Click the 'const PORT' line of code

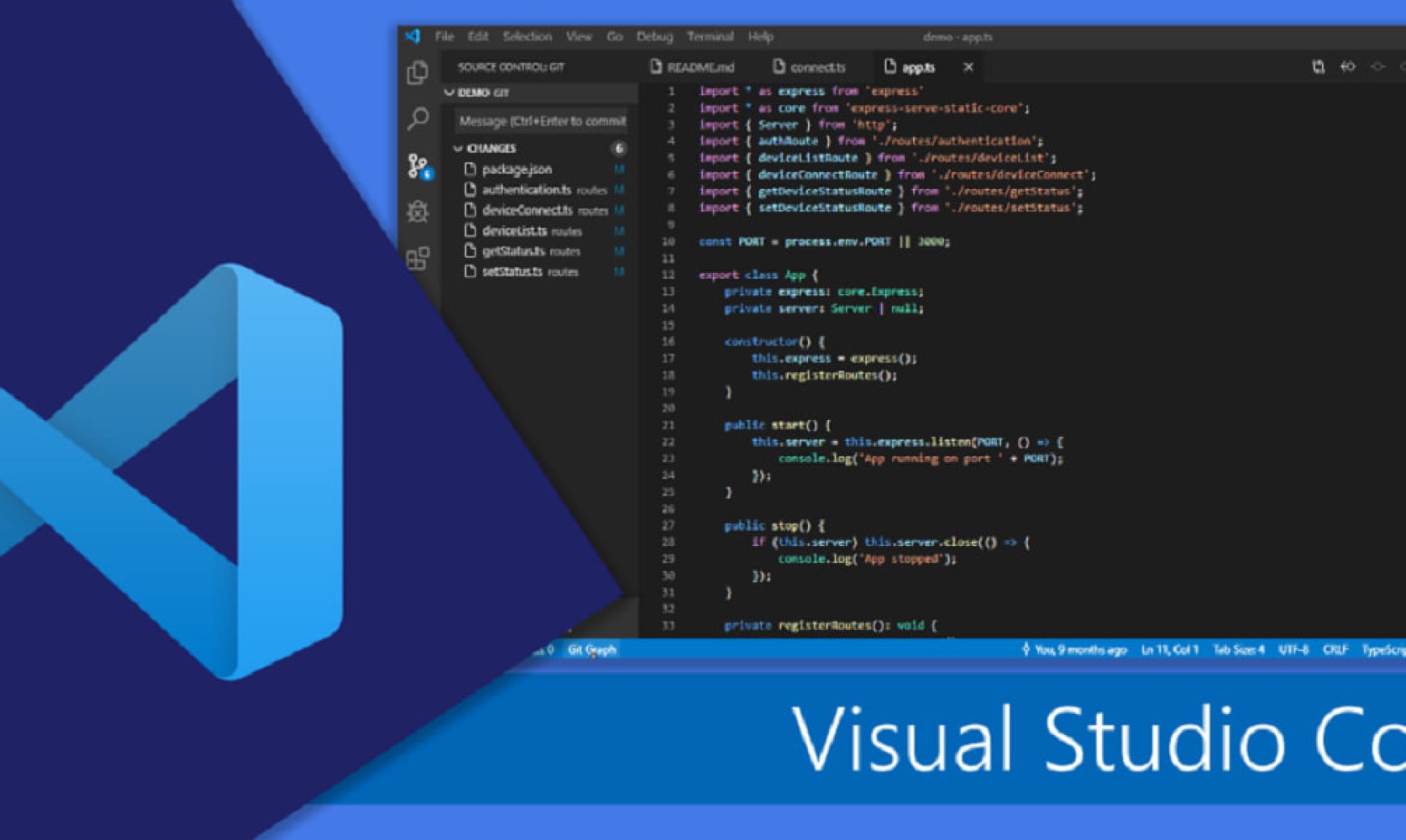[x=824, y=241]
